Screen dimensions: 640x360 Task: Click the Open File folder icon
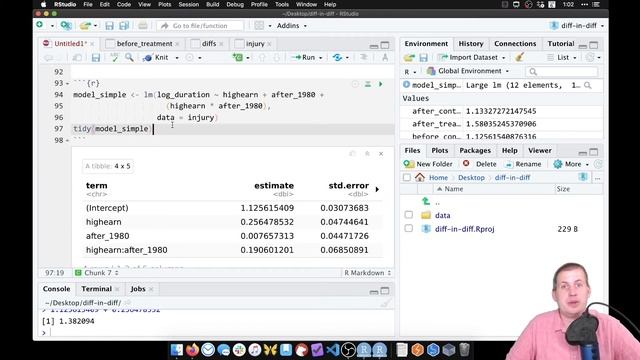85,25
